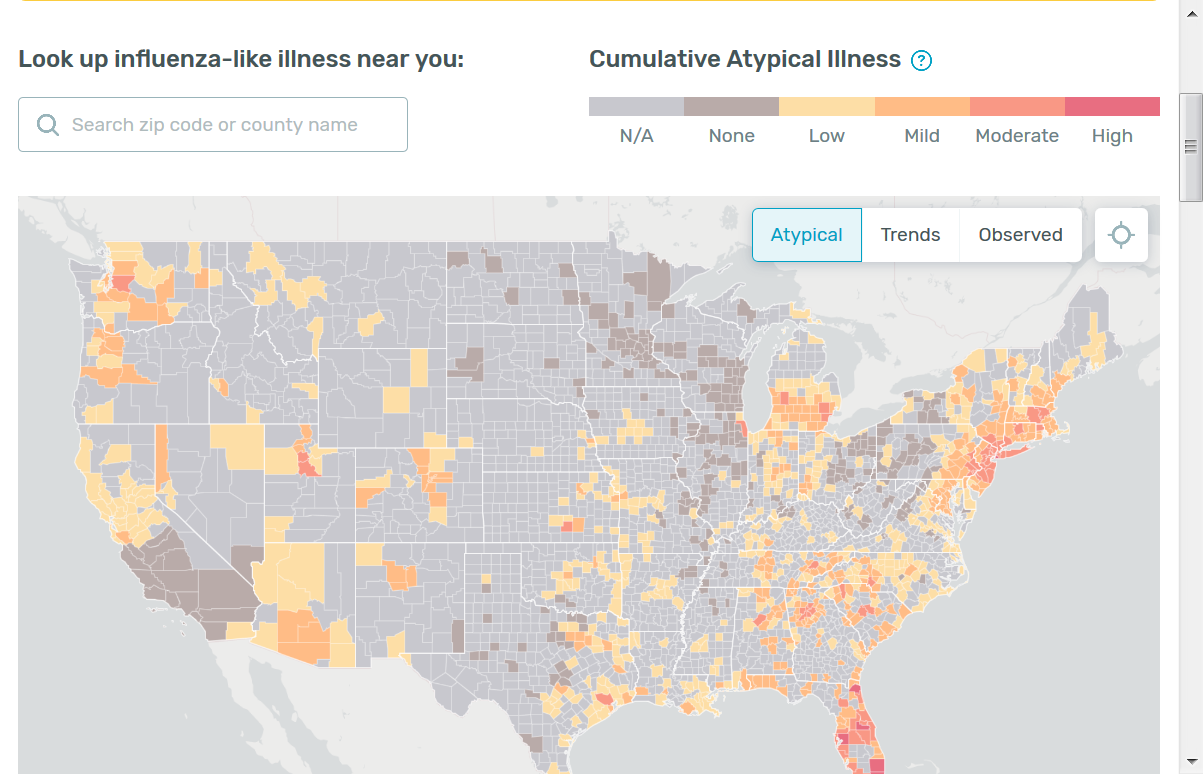The height and width of the screenshot is (774, 1203).
Task: Click the Moderate legend label text
Action: pyautogui.click(x=1017, y=136)
